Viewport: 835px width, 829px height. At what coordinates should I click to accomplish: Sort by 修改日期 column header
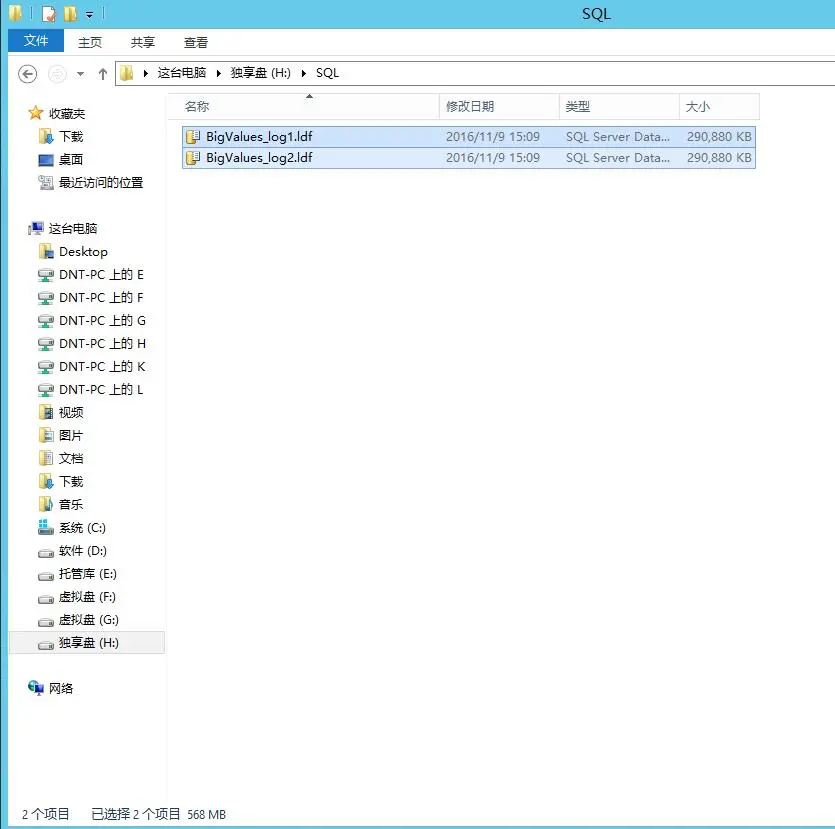point(499,106)
